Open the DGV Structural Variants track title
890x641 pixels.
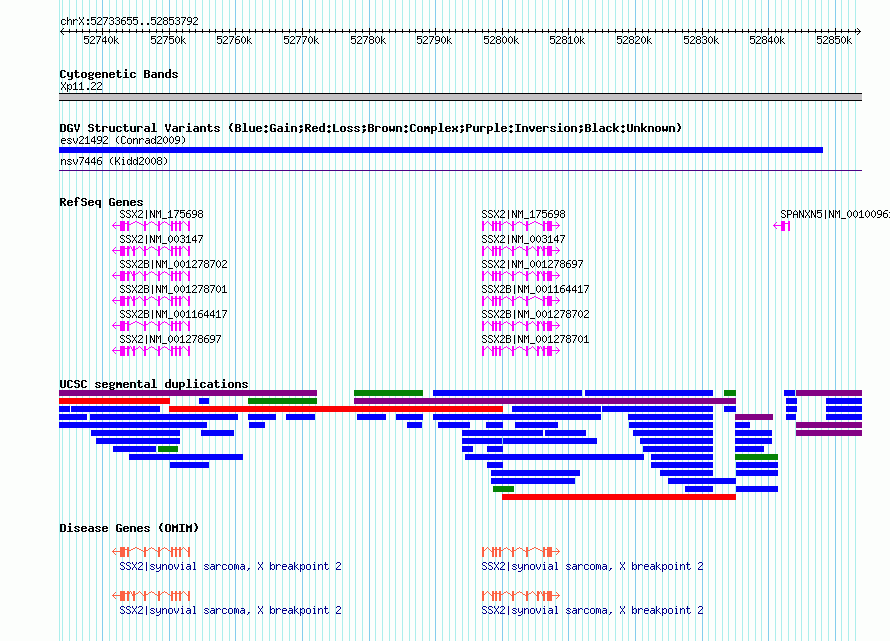[371, 128]
